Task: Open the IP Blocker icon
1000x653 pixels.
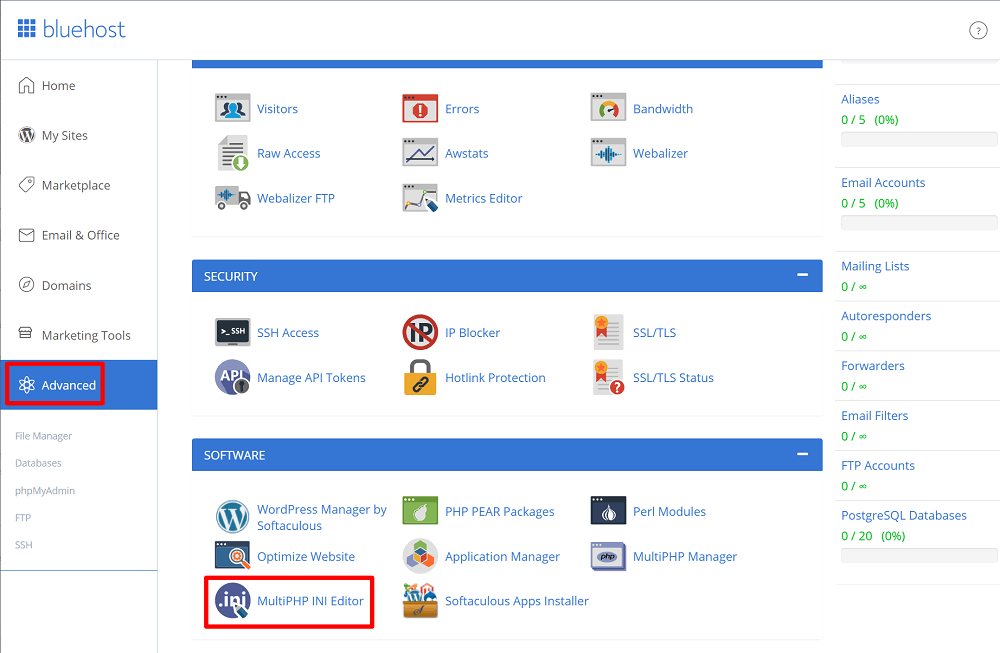Action: pos(420,332)
